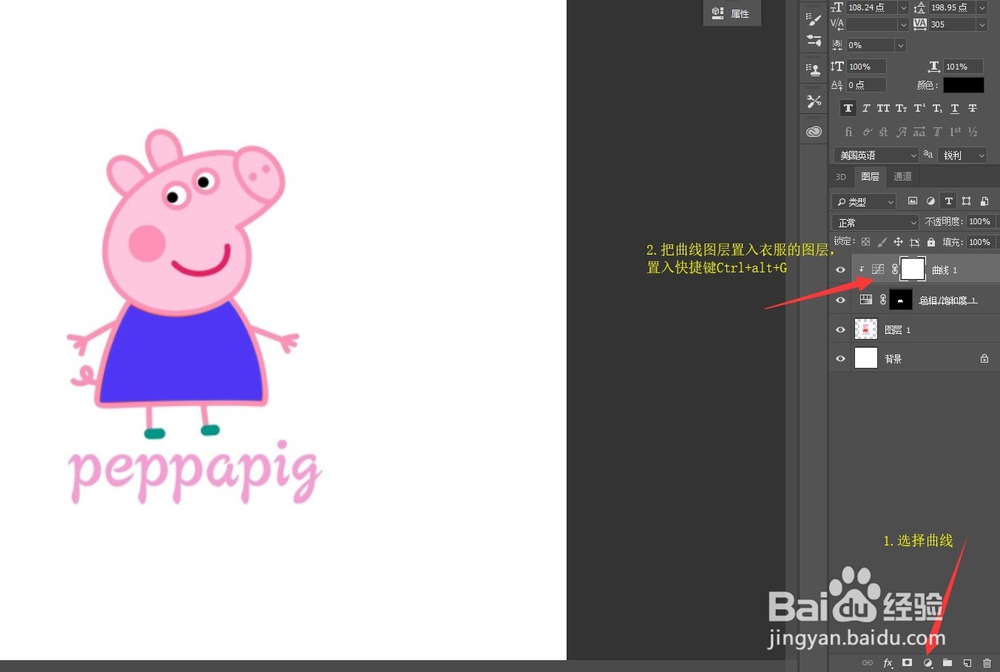Open the leading 198.95 点 dropdown
The width and height of the screenshot is (1000, 672).
pyautogui.click(x=982, y=8)
